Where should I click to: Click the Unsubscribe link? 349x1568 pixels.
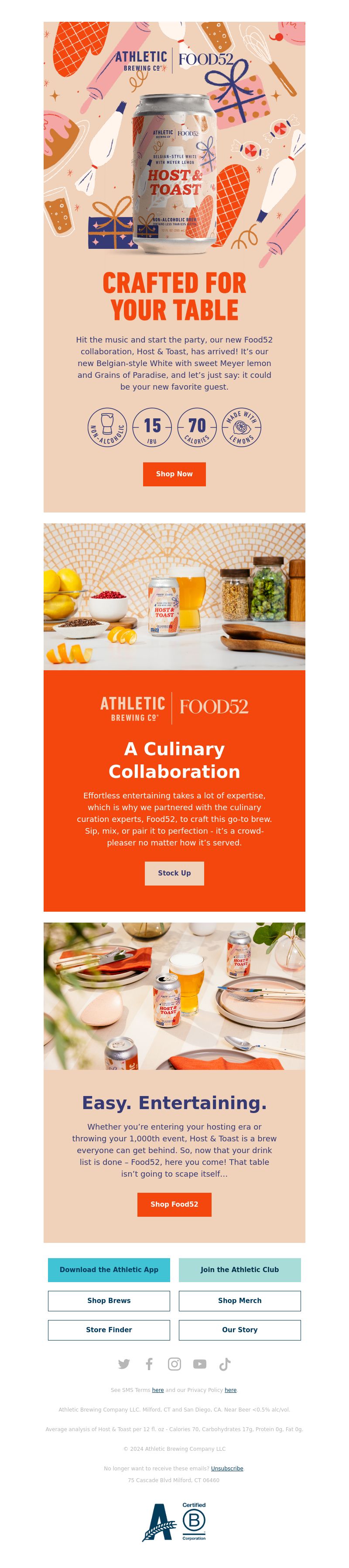227,1468
